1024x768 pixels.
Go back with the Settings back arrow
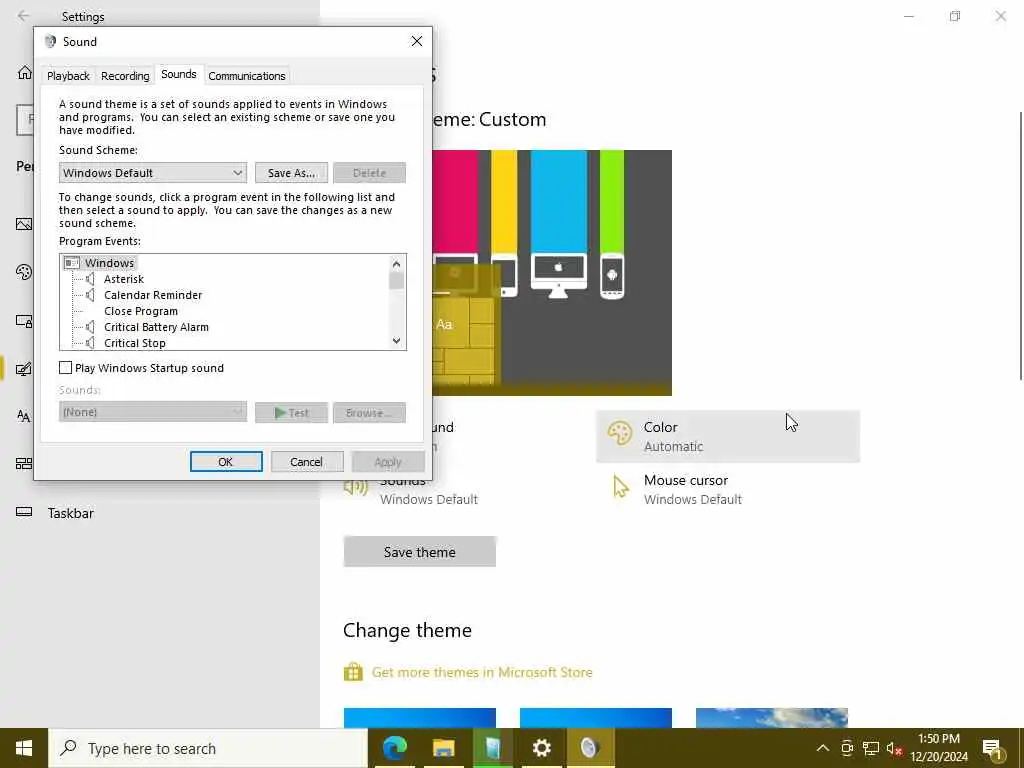[24, 16]
